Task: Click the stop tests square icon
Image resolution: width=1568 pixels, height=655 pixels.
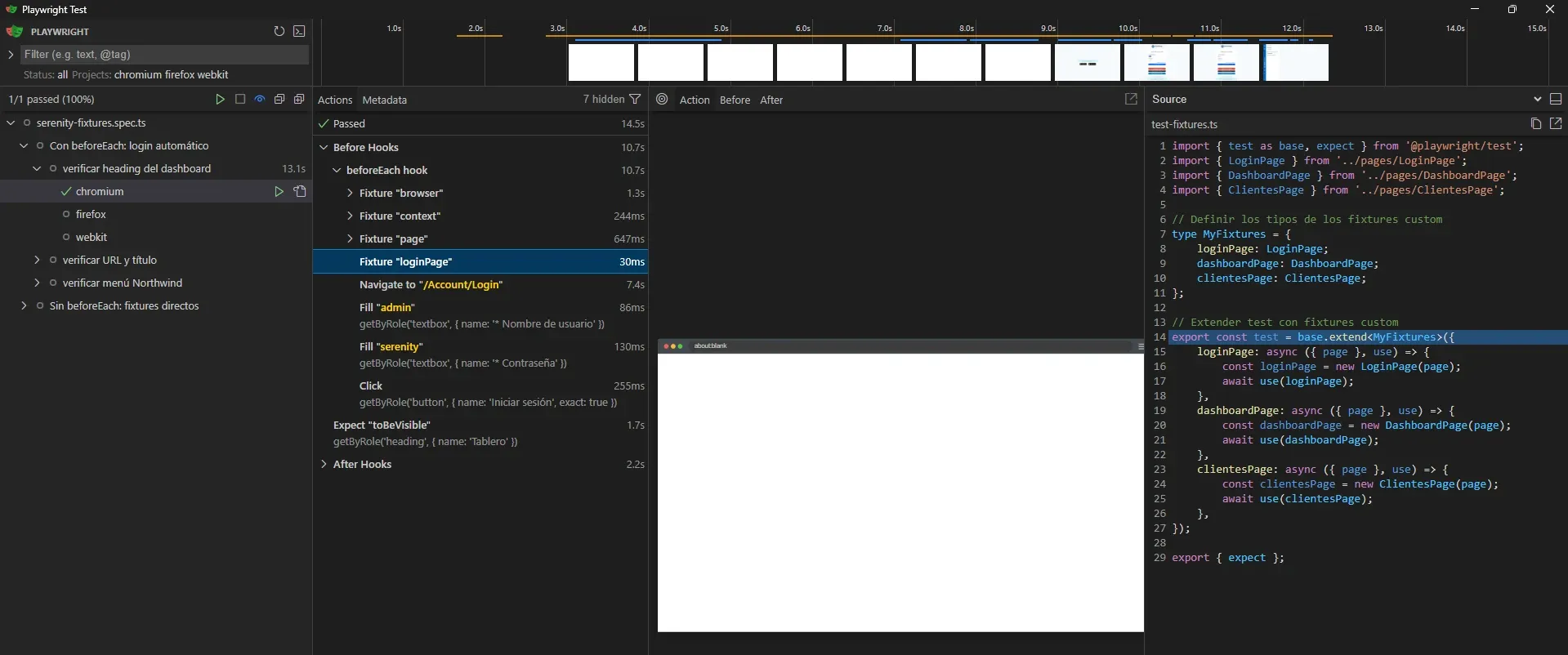Action: 239,99
